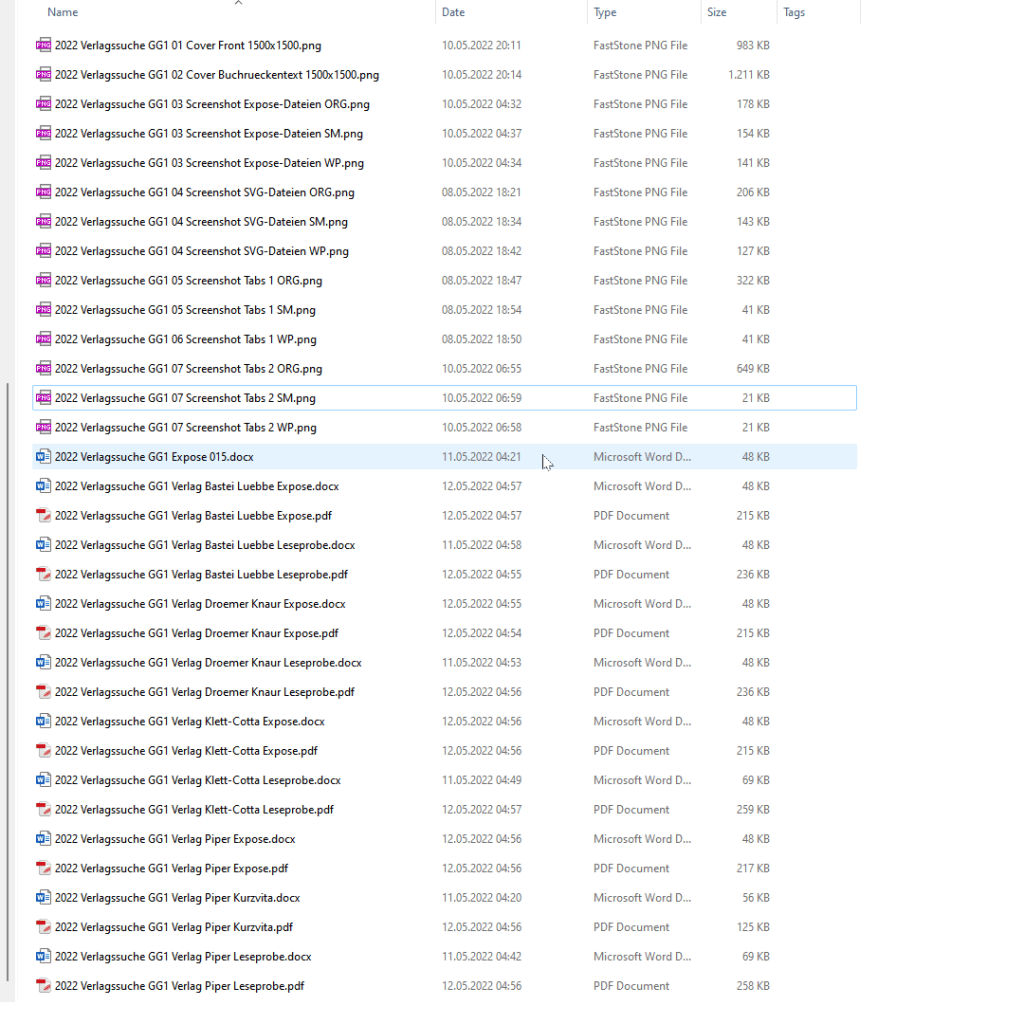Select Verlag Klett-Cotta Expose.pdf file name
This screenshot has height=1024, width=1024.
[x=186, y=751]
